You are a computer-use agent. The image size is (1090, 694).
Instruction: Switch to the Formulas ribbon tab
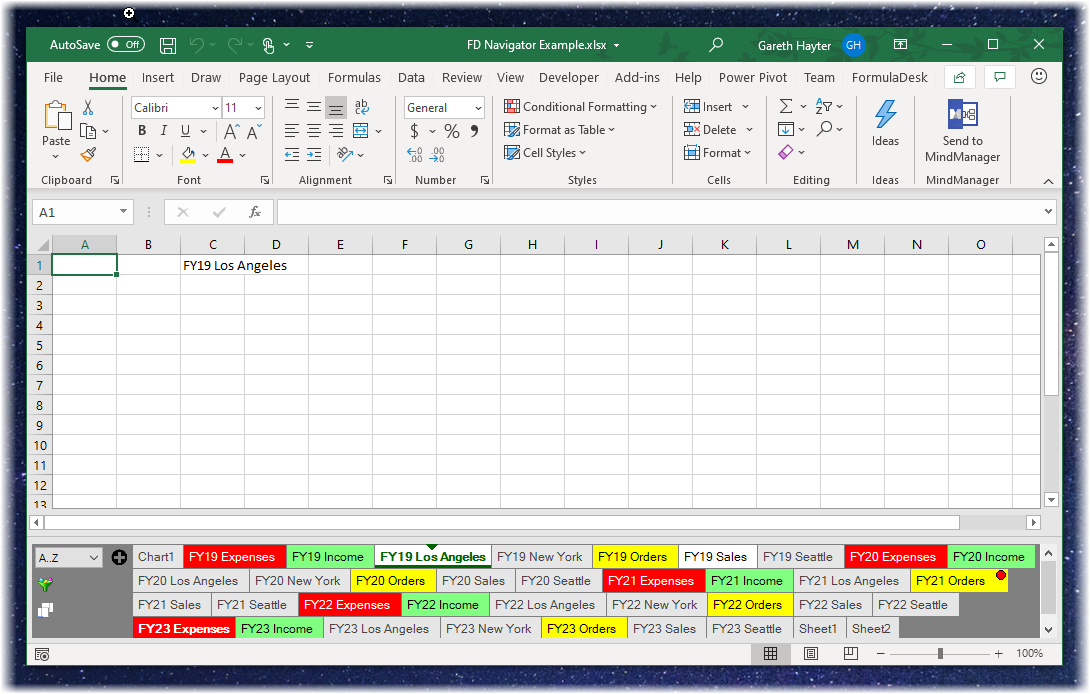[x=354, y=77]
